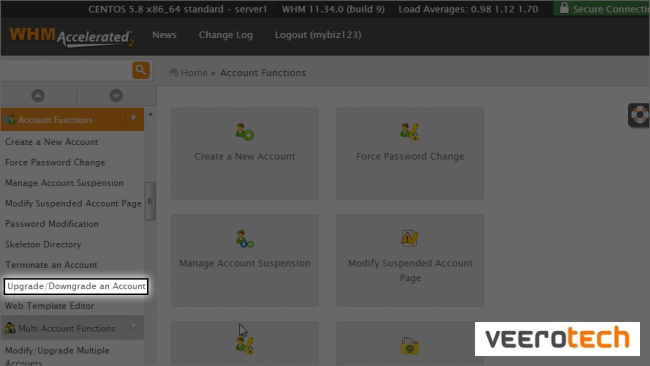Click the expand-all down arrow icon

(116, 96)
